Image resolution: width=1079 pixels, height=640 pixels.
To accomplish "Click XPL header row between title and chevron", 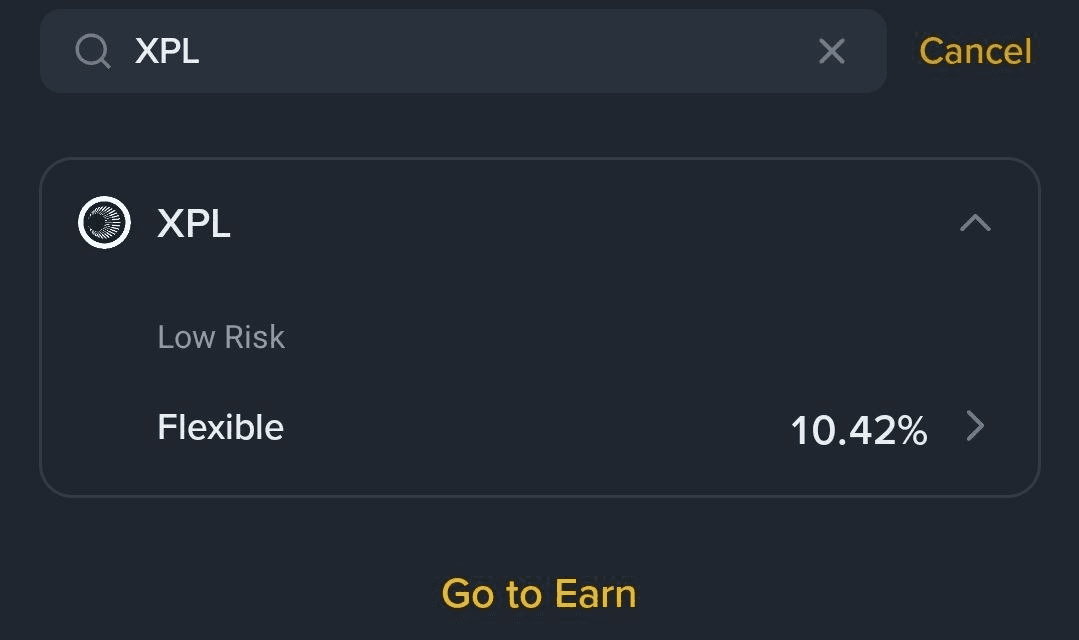I will (x=592, y=223).
